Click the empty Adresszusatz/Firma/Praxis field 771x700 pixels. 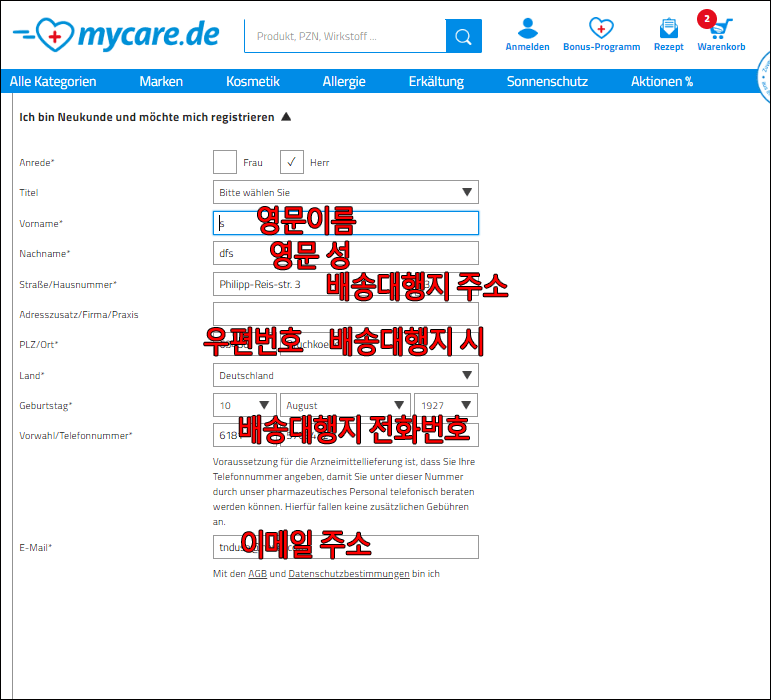tap(346, 314)
